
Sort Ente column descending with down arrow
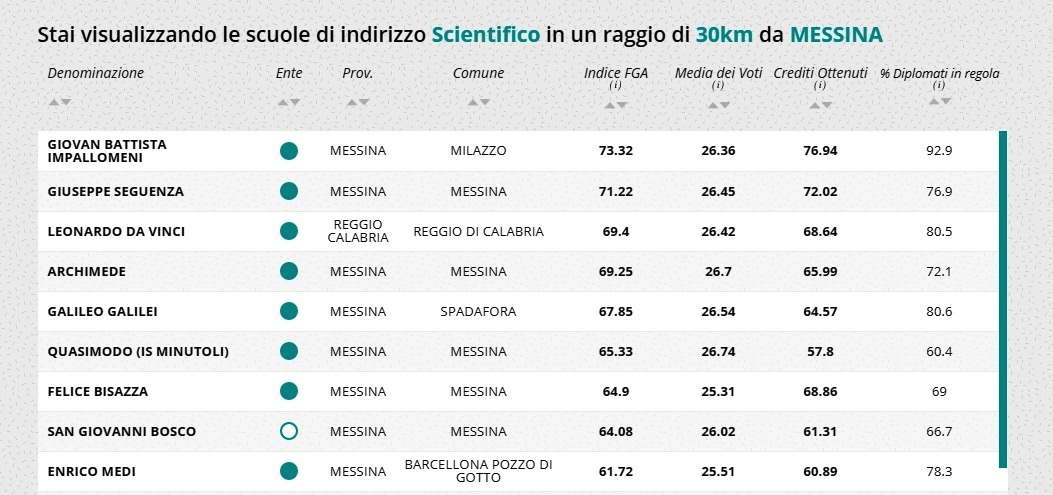coord(295,102)
